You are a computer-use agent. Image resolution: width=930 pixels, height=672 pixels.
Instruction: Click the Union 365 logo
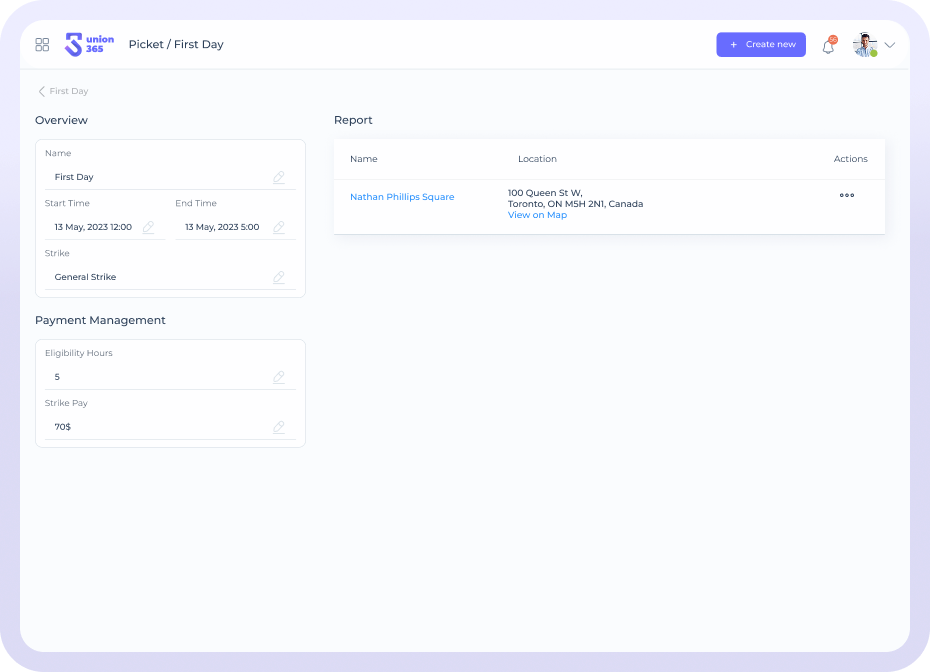coord(89,44)
